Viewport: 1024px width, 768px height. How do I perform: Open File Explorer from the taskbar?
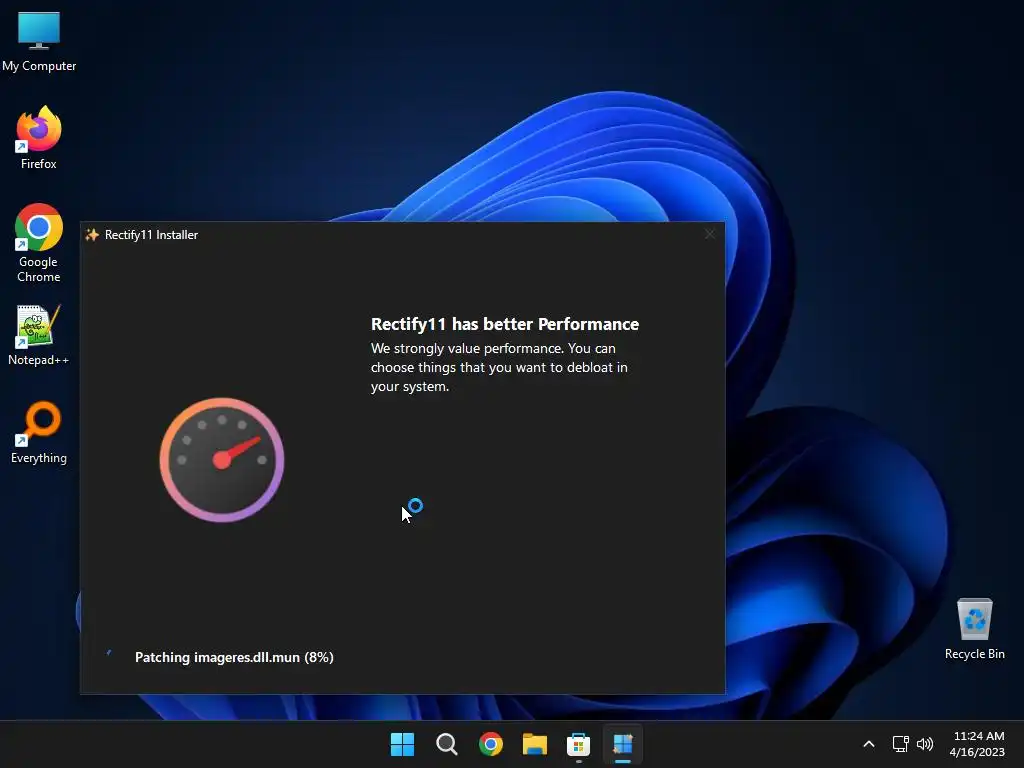coord(535,744)
